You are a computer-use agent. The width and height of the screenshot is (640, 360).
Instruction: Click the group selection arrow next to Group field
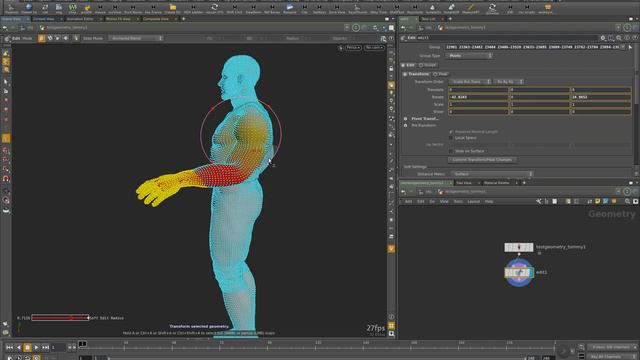click(631, 47)
